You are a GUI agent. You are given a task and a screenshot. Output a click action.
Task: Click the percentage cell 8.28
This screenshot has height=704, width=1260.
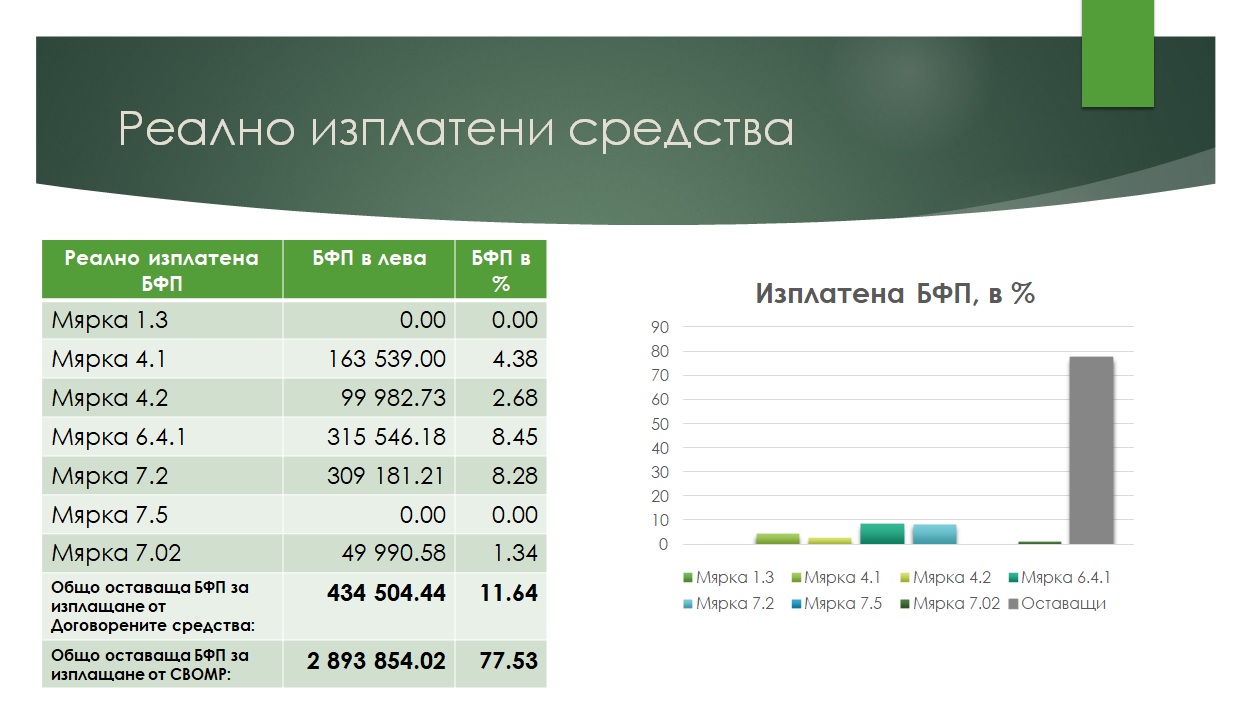pyautogui.click(x=515, y=475)
